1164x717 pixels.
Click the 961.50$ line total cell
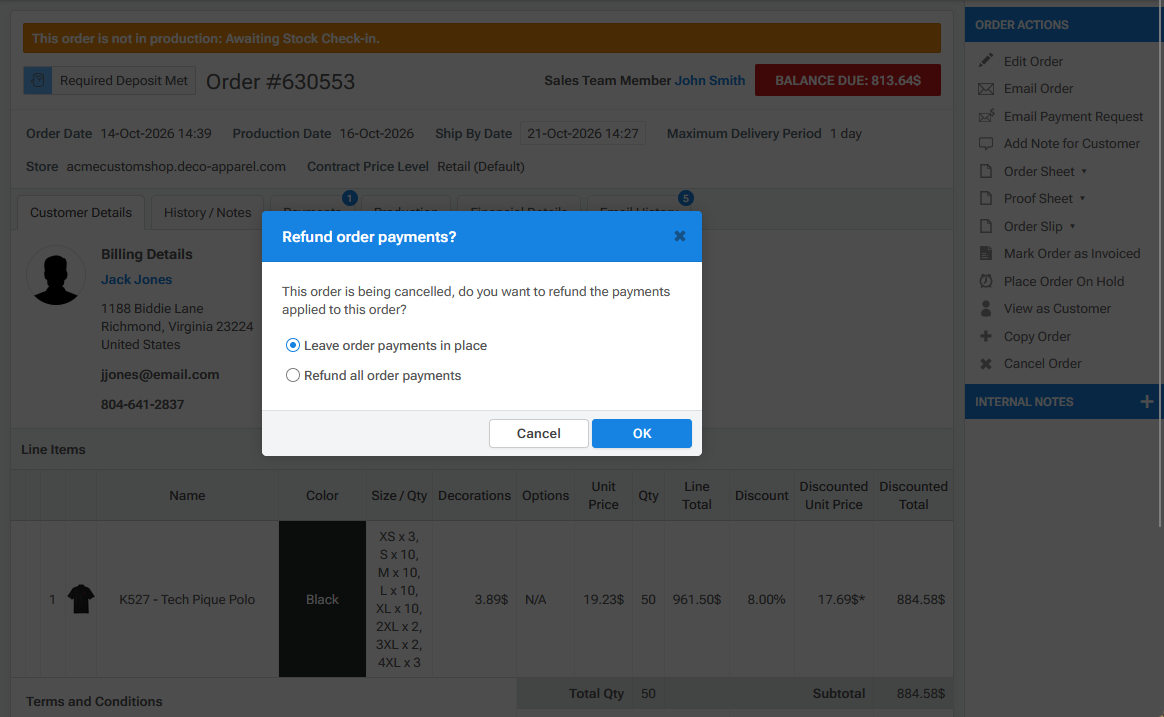(696, 599)
